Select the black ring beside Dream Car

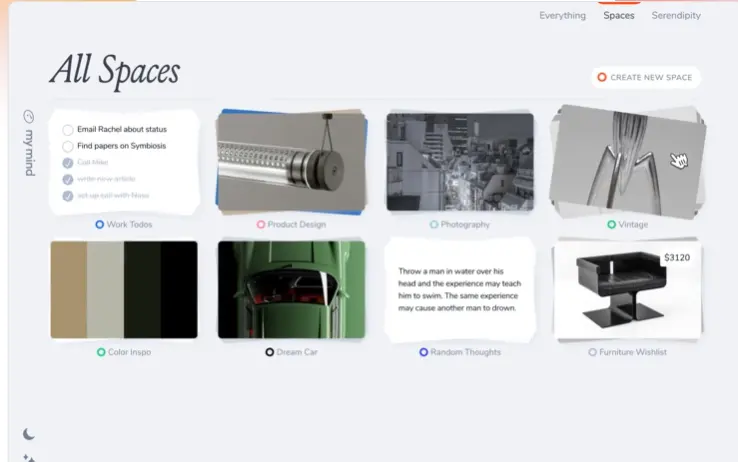pyautogui.click(x=269, y=352)
